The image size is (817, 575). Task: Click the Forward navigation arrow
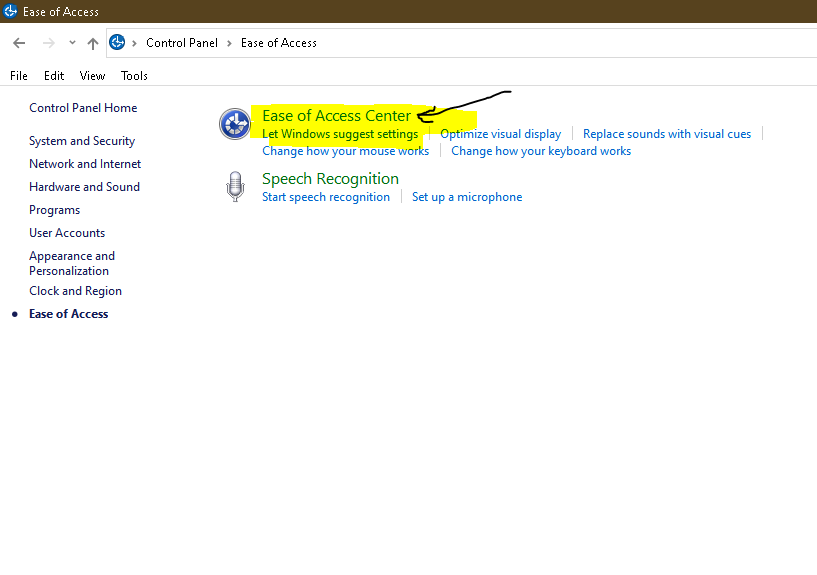[48, 43]
